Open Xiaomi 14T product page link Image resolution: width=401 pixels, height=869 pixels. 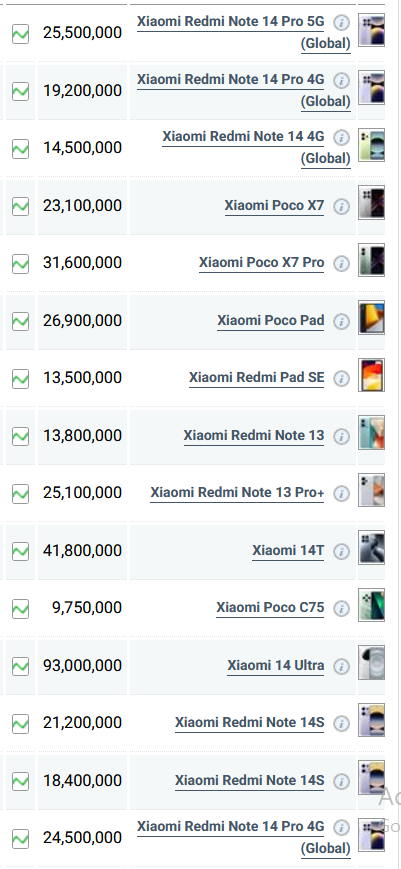pos(288,551)
